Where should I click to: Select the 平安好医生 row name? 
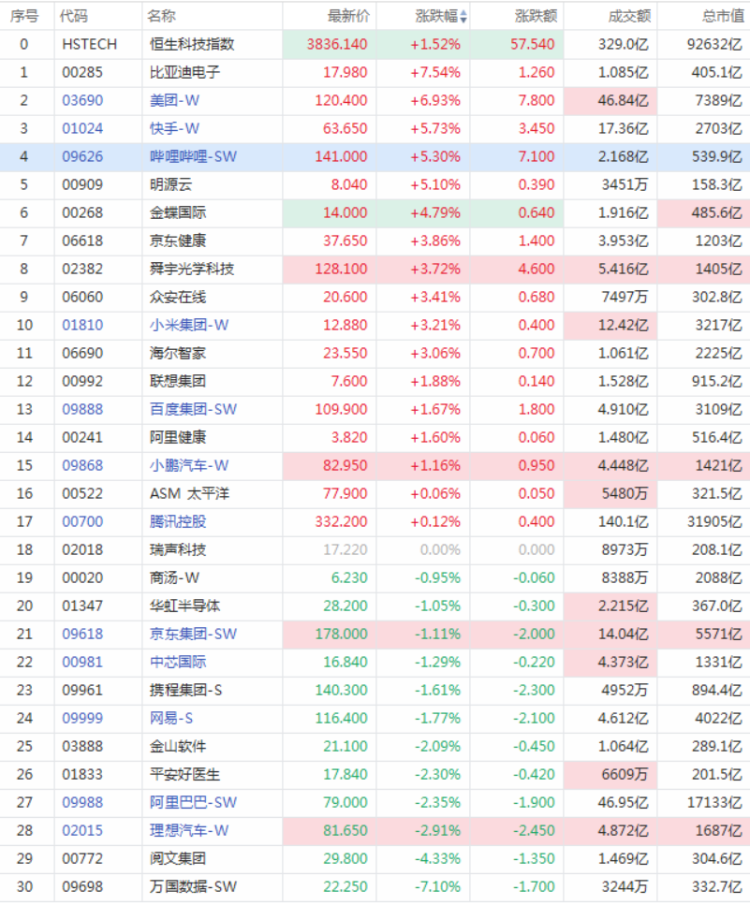185,775
